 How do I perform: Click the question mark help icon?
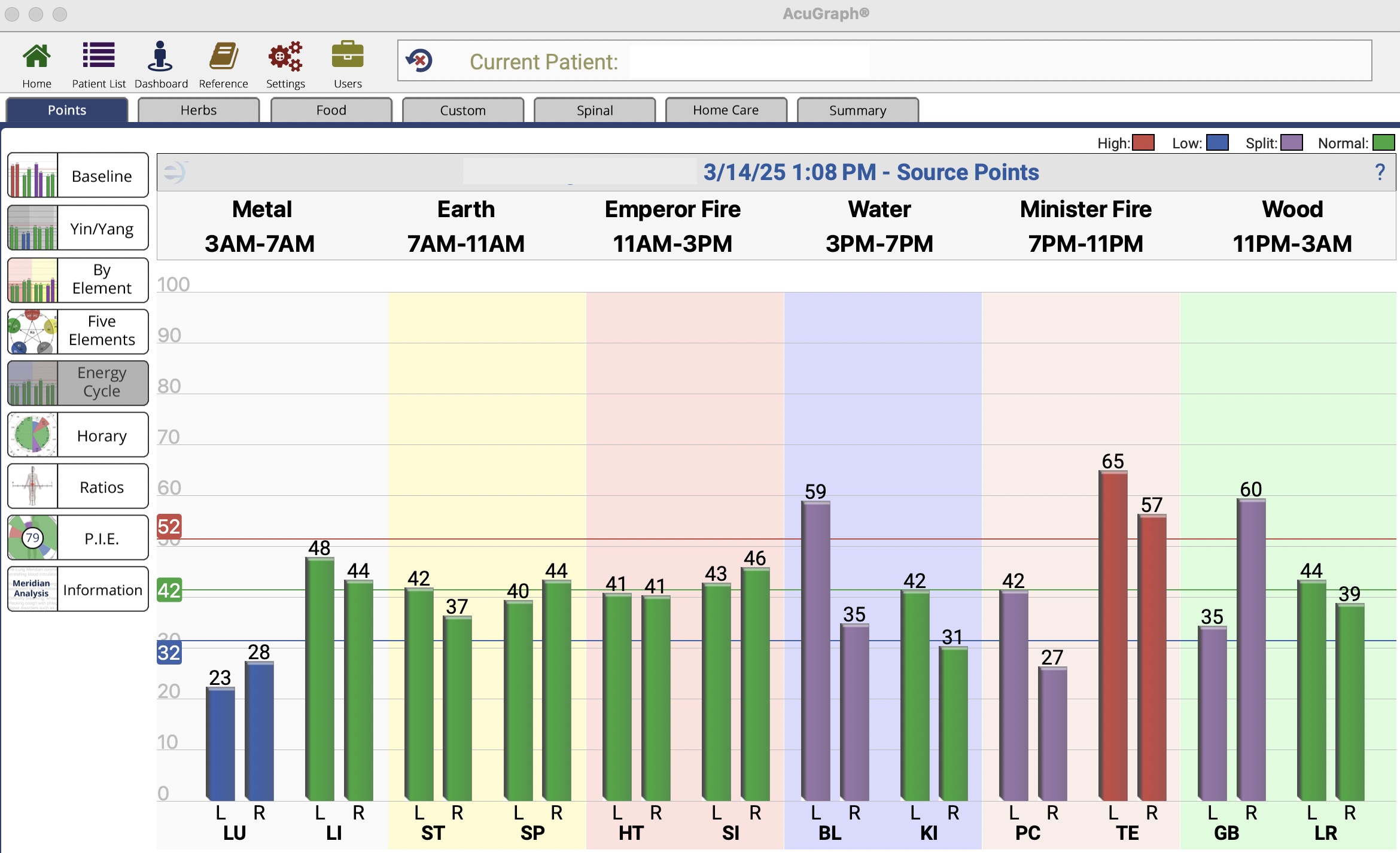point(1380,172)
